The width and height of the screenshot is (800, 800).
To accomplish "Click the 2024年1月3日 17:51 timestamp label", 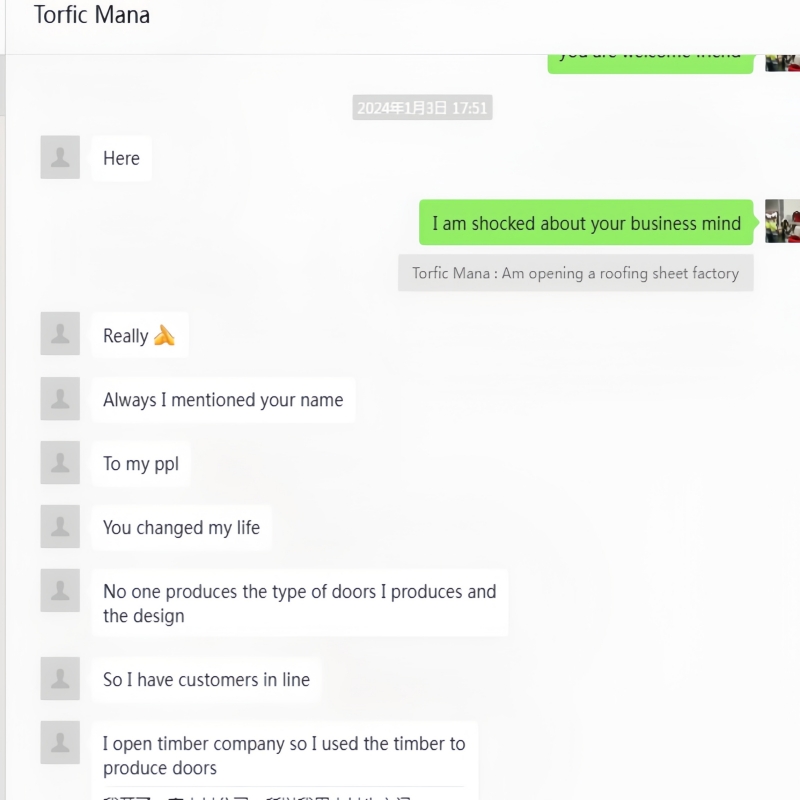I will [422, 108].
